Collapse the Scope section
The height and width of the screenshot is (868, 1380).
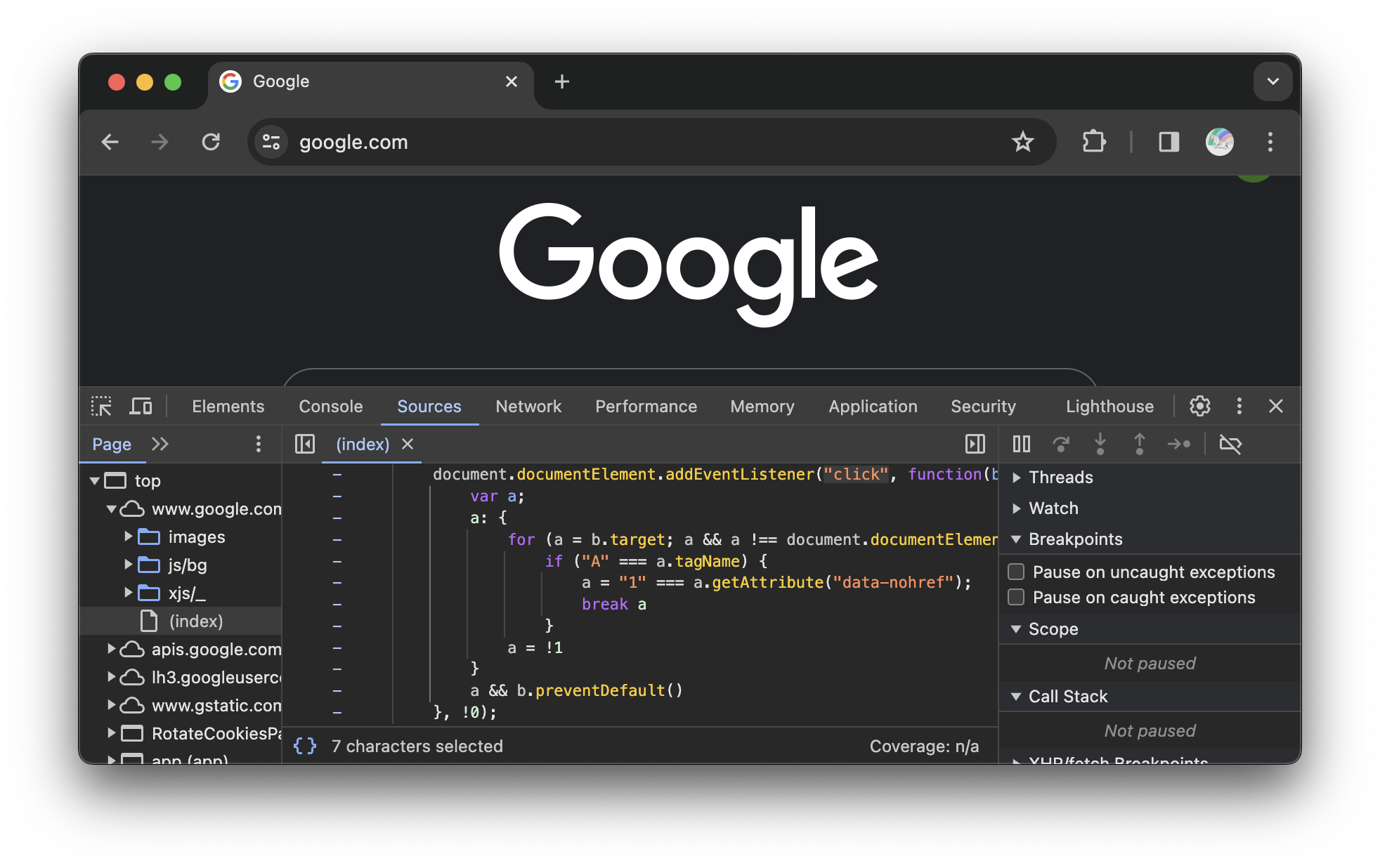1016,629
